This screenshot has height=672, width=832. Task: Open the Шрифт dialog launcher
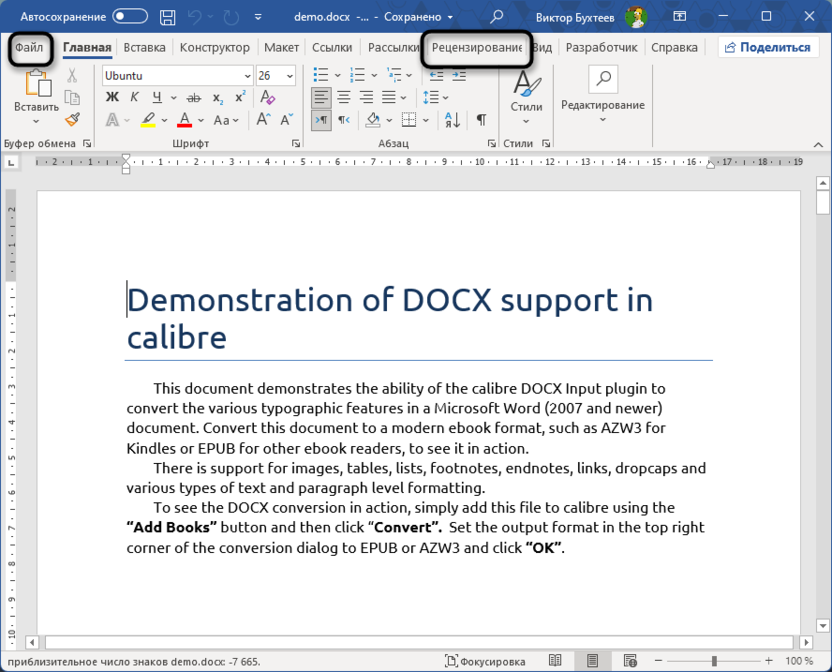tap(296, 143)
